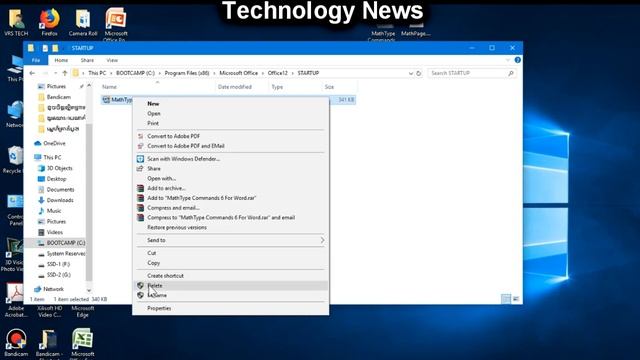Click Program Files (x86) in breadcrumb

(187, 73)
